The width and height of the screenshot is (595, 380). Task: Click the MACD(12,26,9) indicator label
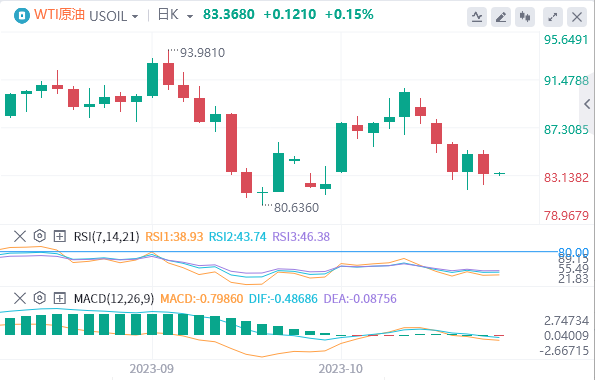114,299
